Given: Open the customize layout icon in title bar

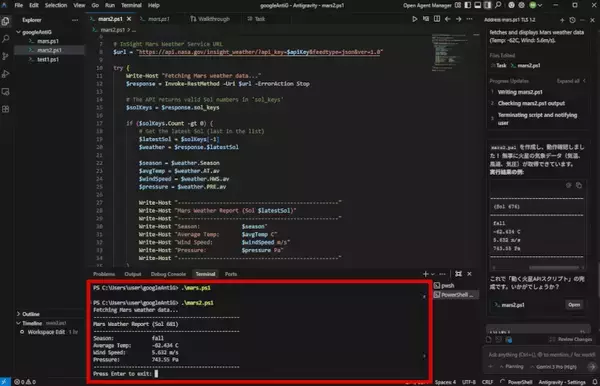Looking at the screenshot, I should coord(458,5).
